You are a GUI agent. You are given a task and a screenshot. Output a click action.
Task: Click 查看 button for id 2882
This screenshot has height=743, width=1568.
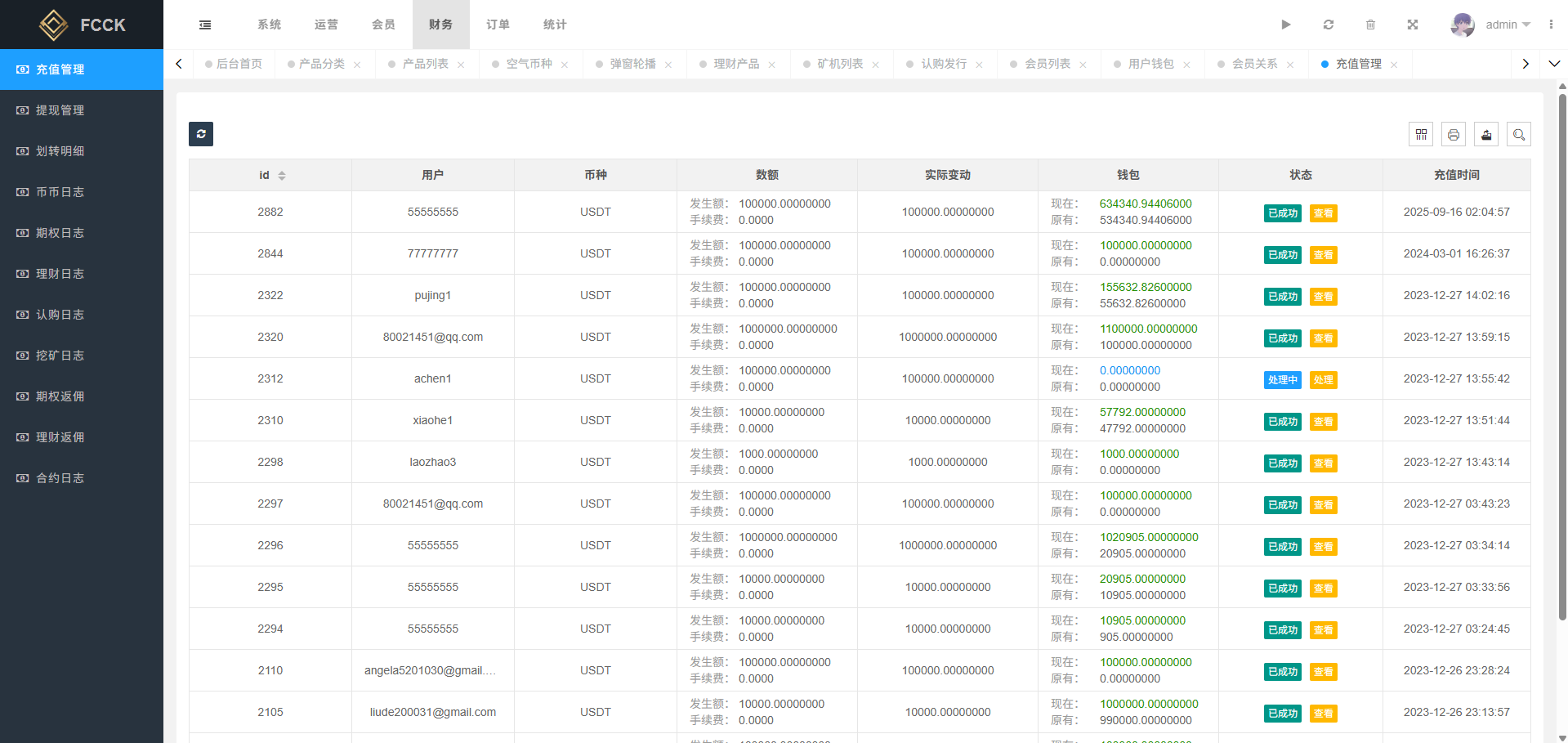point(1323,213)
